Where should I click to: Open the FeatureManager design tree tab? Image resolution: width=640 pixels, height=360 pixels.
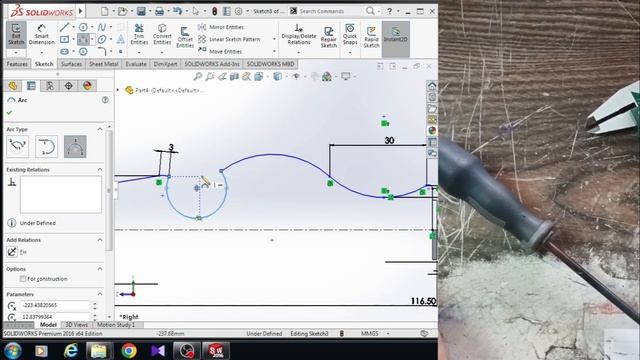(13, 86)
